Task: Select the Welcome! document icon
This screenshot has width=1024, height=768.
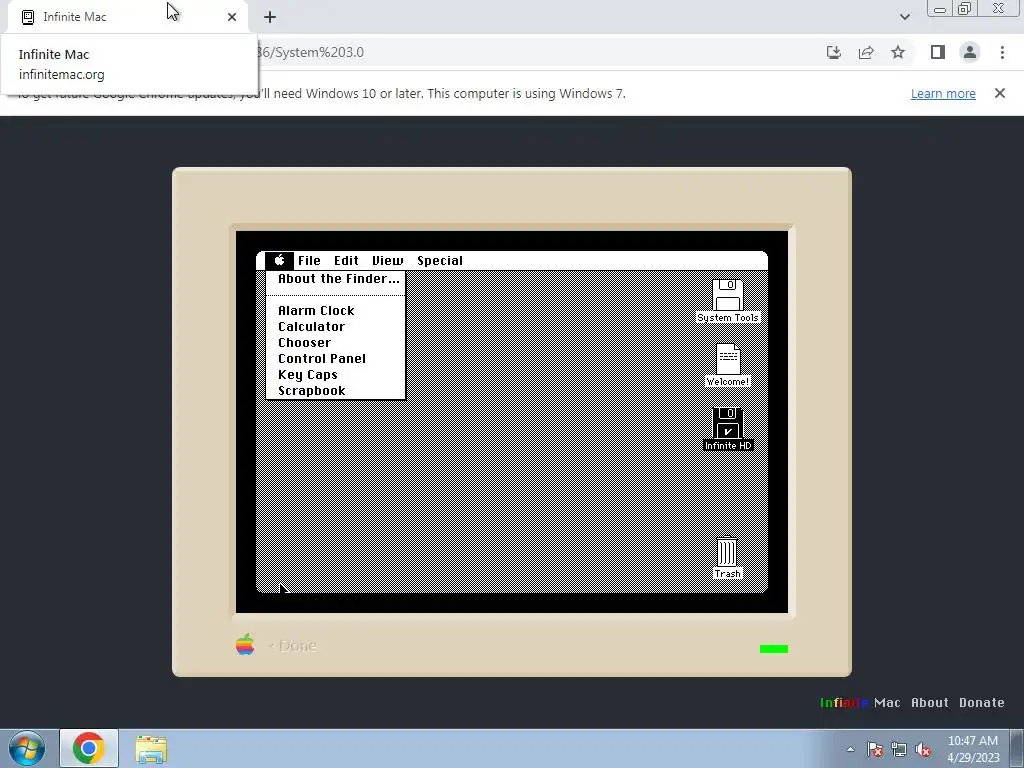Action: point(728,364)
